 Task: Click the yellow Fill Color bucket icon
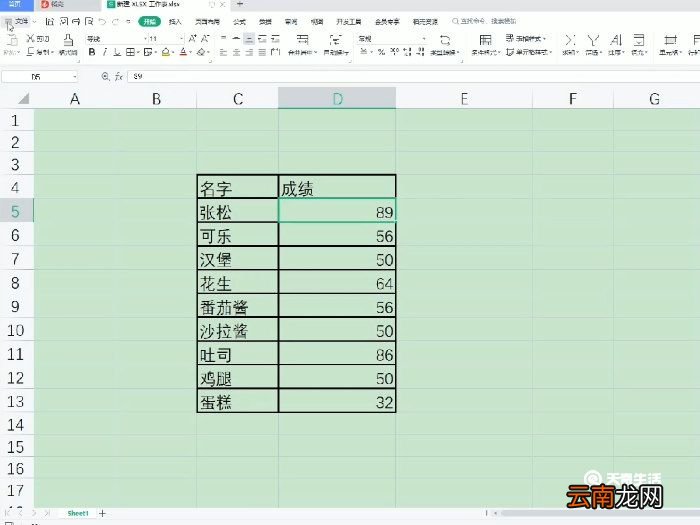[x=166, y=52]
